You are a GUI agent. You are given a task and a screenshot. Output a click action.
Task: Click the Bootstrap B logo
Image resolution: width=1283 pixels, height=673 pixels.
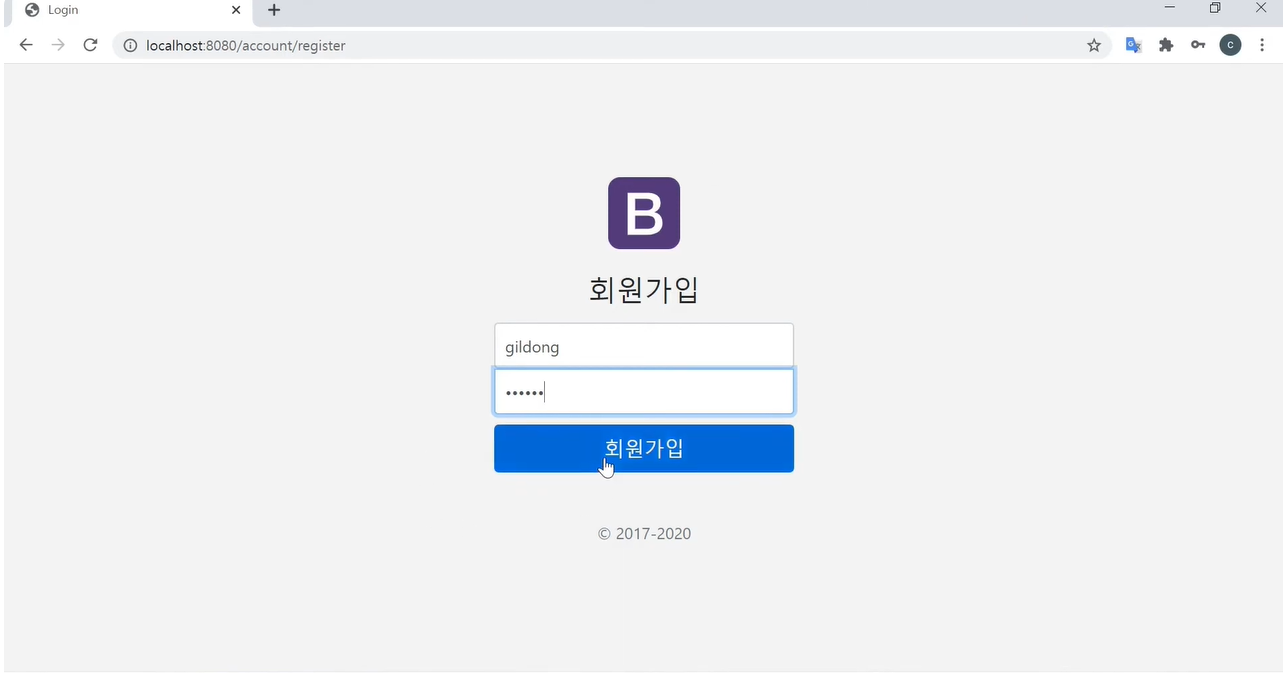[644, 213]
